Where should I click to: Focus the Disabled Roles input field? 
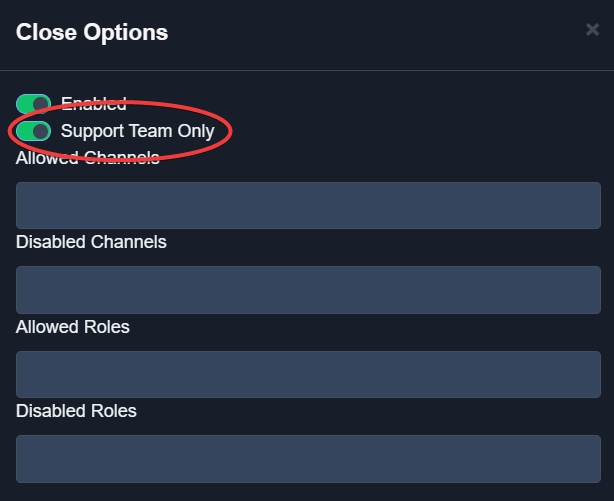pyautogui.click(x=308, y=459)
